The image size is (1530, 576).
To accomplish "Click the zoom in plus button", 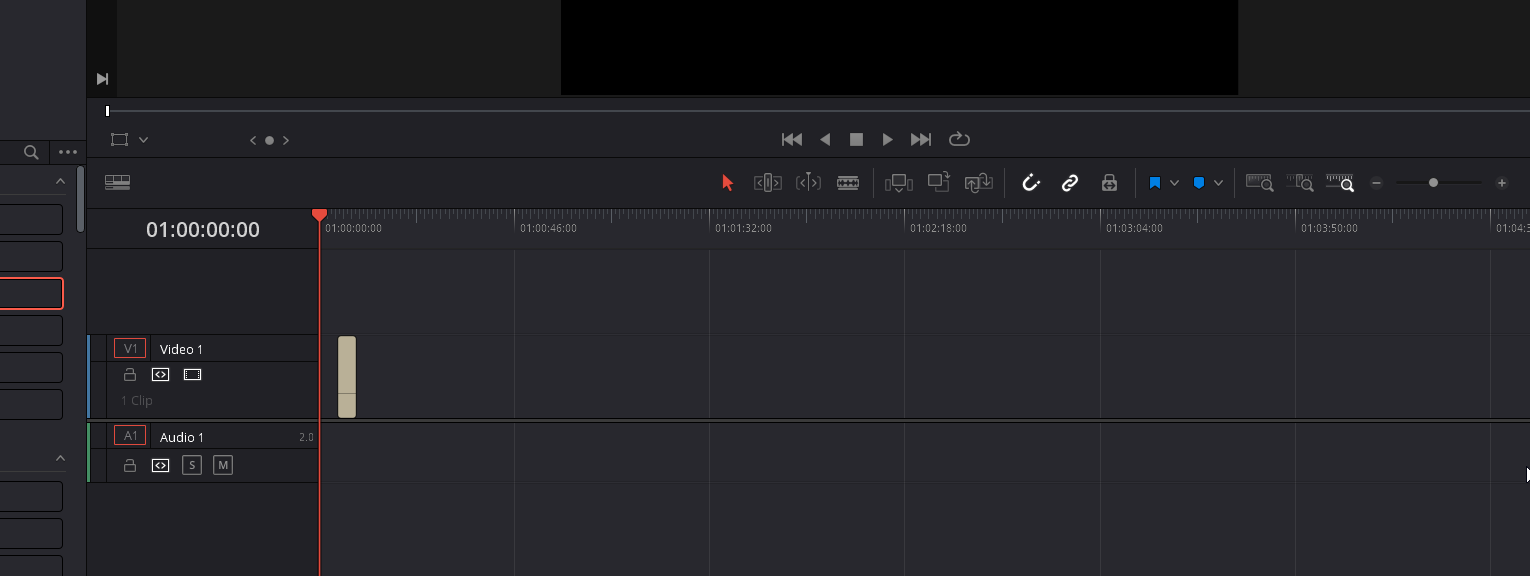I will click(x=1501, y=183).
